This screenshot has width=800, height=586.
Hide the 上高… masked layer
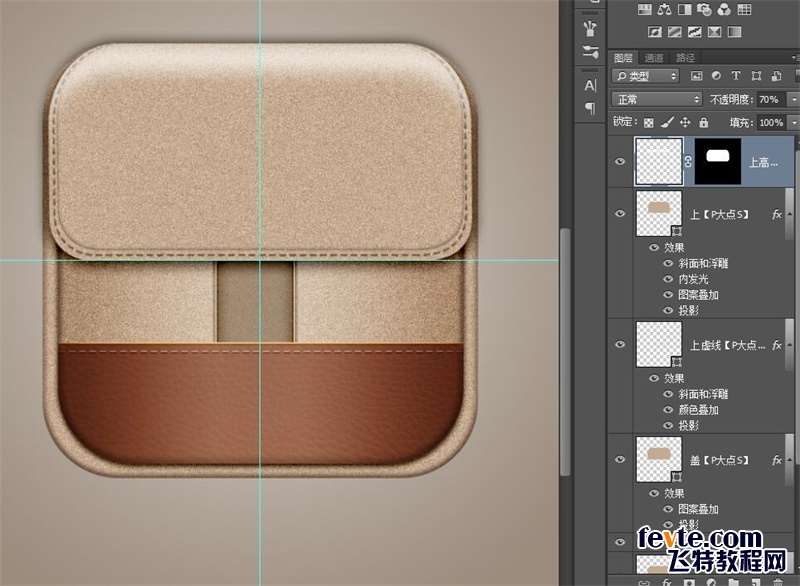click(620, 161)
